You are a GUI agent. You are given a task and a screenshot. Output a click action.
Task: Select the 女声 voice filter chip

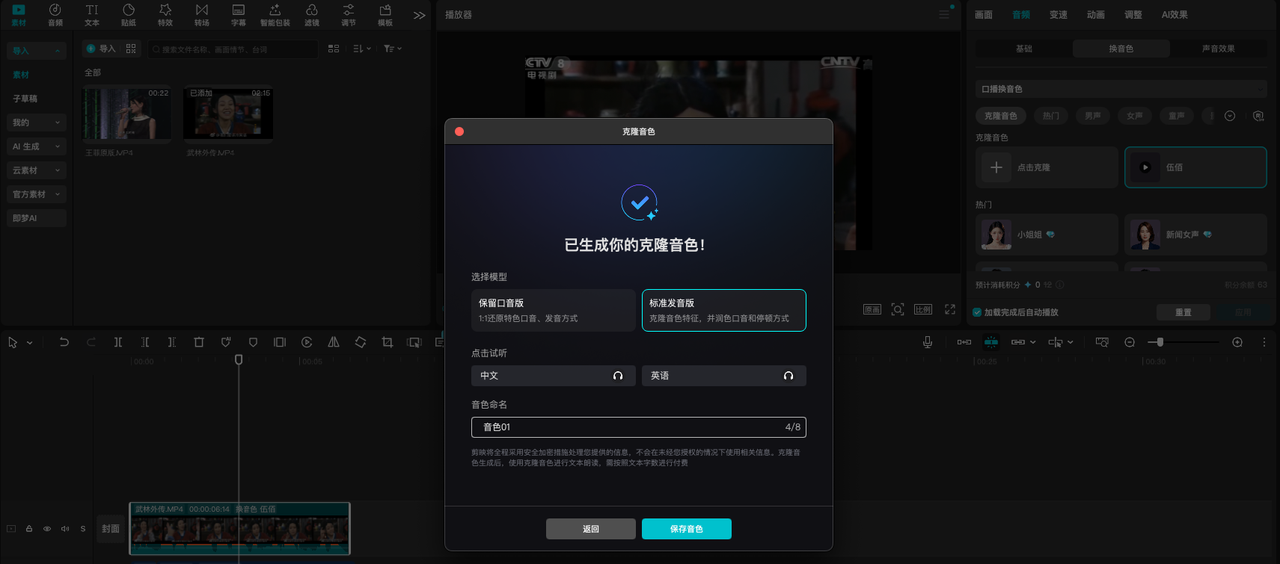1134,116
